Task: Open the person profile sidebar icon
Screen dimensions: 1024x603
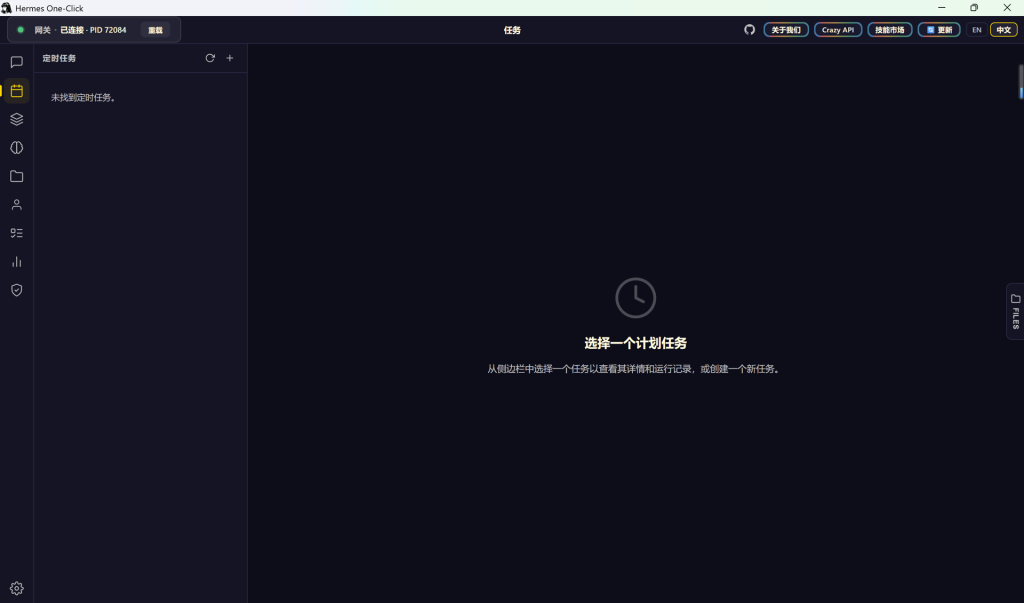Action: (x=16, y=204)
